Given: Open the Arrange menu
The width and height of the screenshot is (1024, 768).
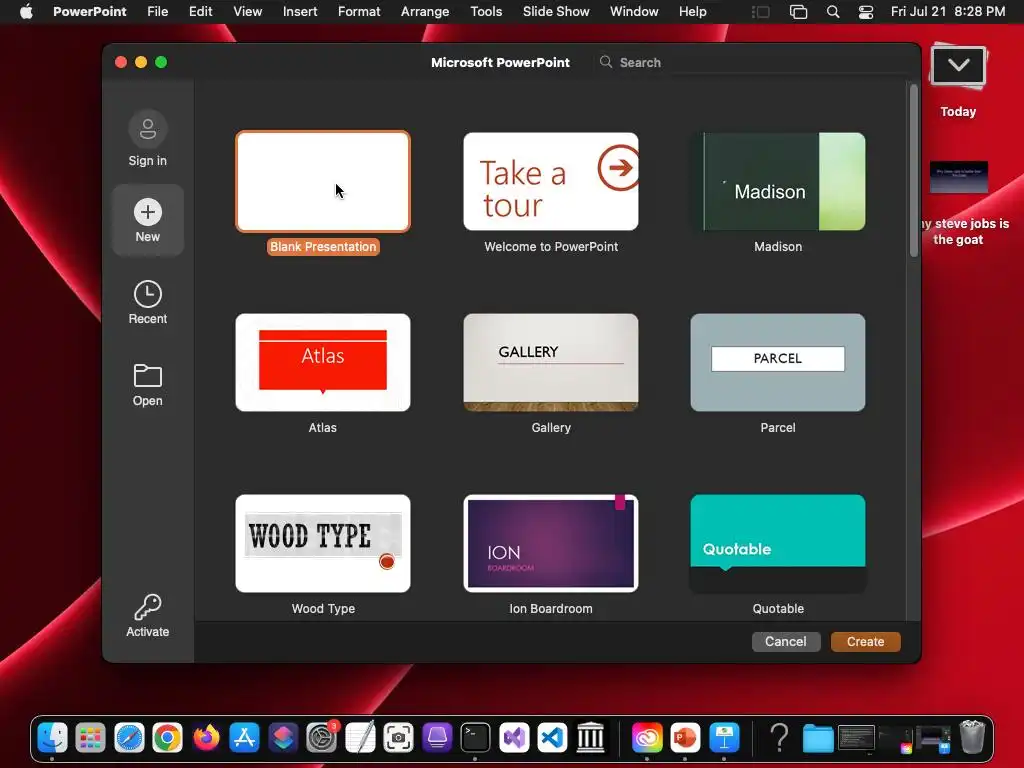Looking at the screenshot, I should 424,12.
